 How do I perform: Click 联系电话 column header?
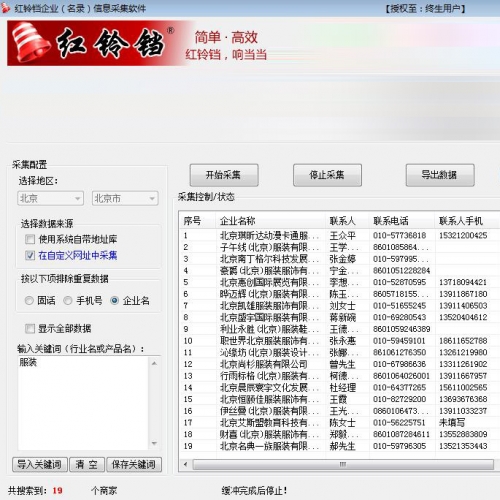click(x=402, y=221)
